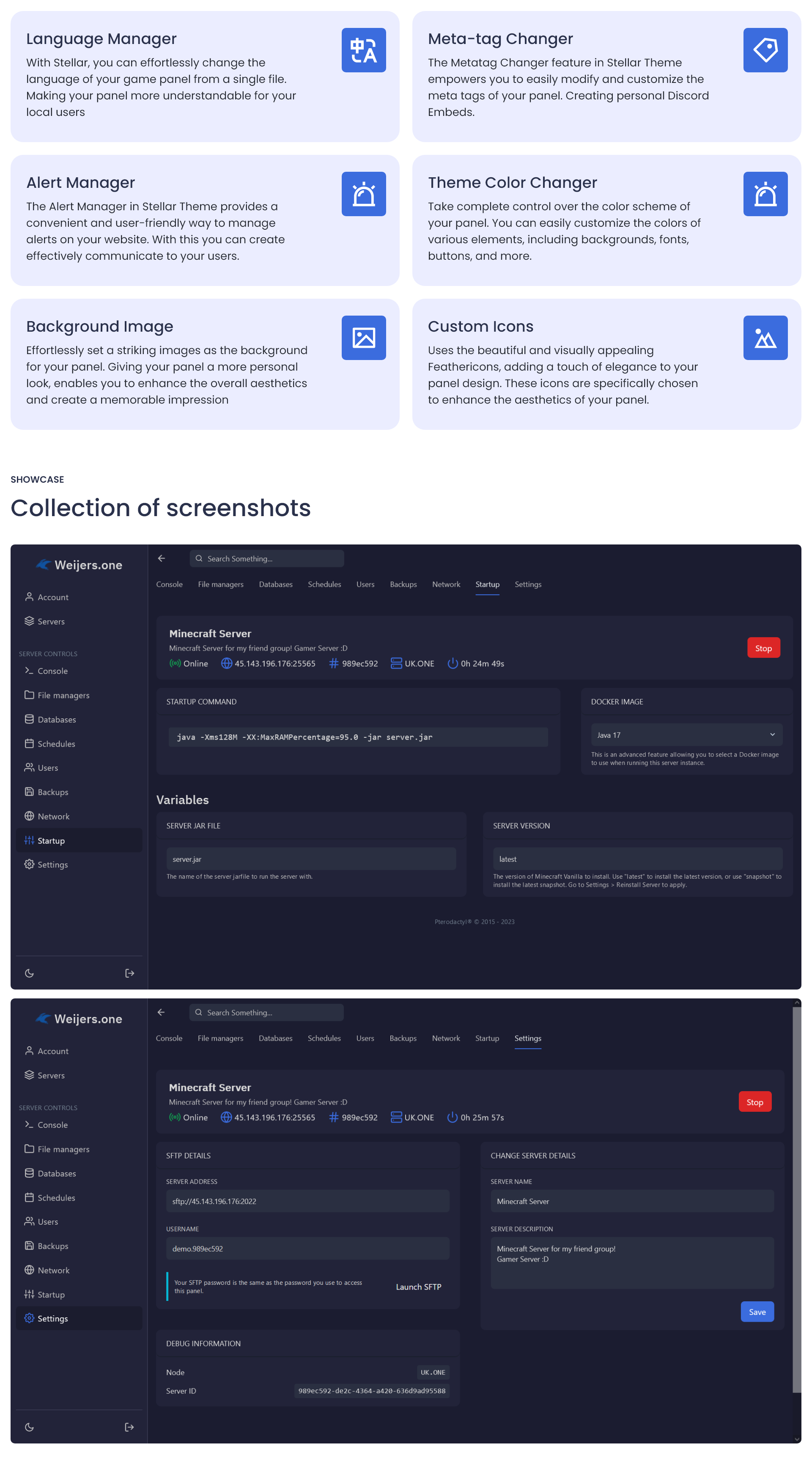Expand the Java 17 Docker image dropdown
The width and height of the screenshot is (812, 1457).
tap(686, 735)
